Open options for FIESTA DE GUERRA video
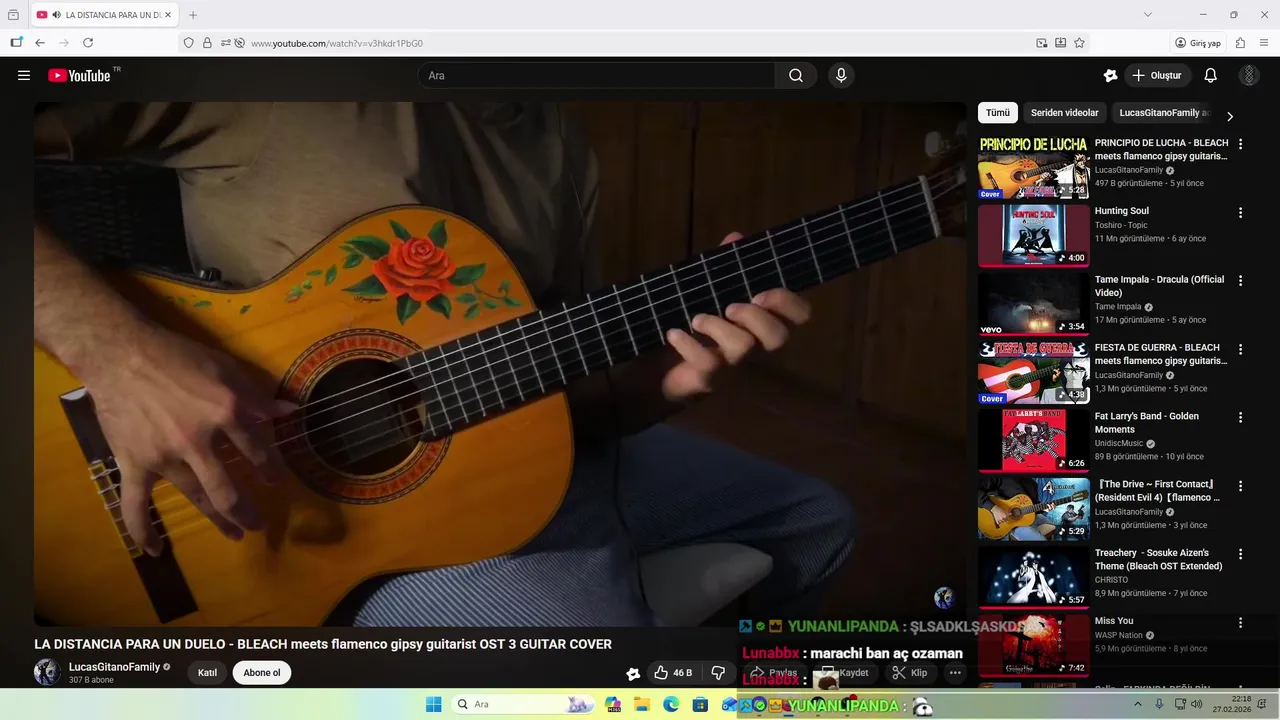Screen dimensions: 1280x720 point(1240,349)
